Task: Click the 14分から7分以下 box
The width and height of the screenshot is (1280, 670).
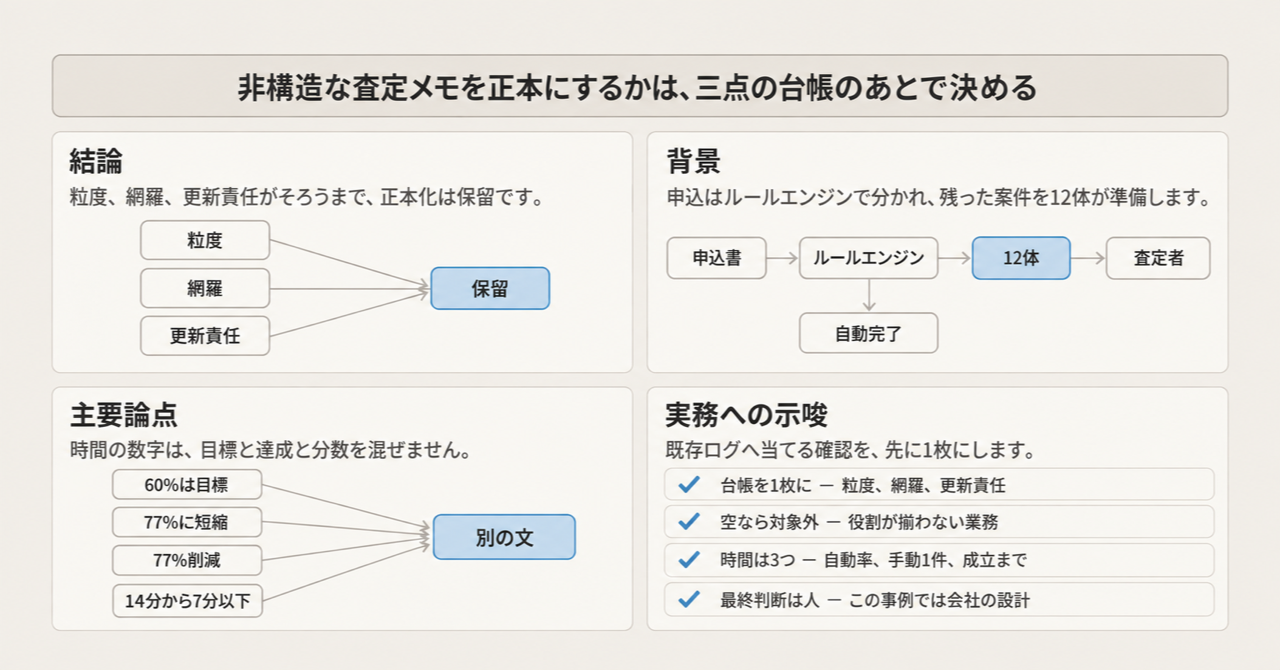Action: pos(187,601)
